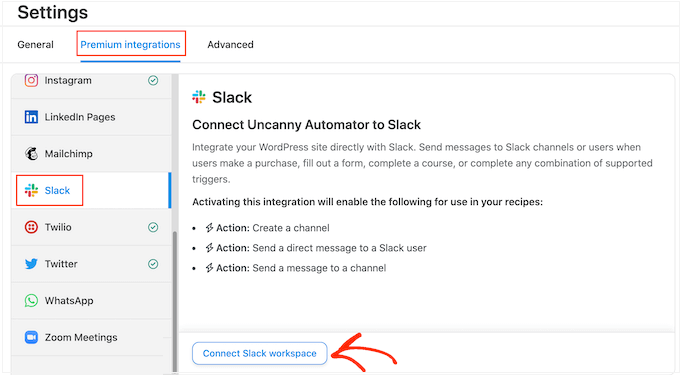This screenshot has width=680, height=375.
Task: Open the Zoom Meetings integration entry
Action: click(x=92, y=337)
